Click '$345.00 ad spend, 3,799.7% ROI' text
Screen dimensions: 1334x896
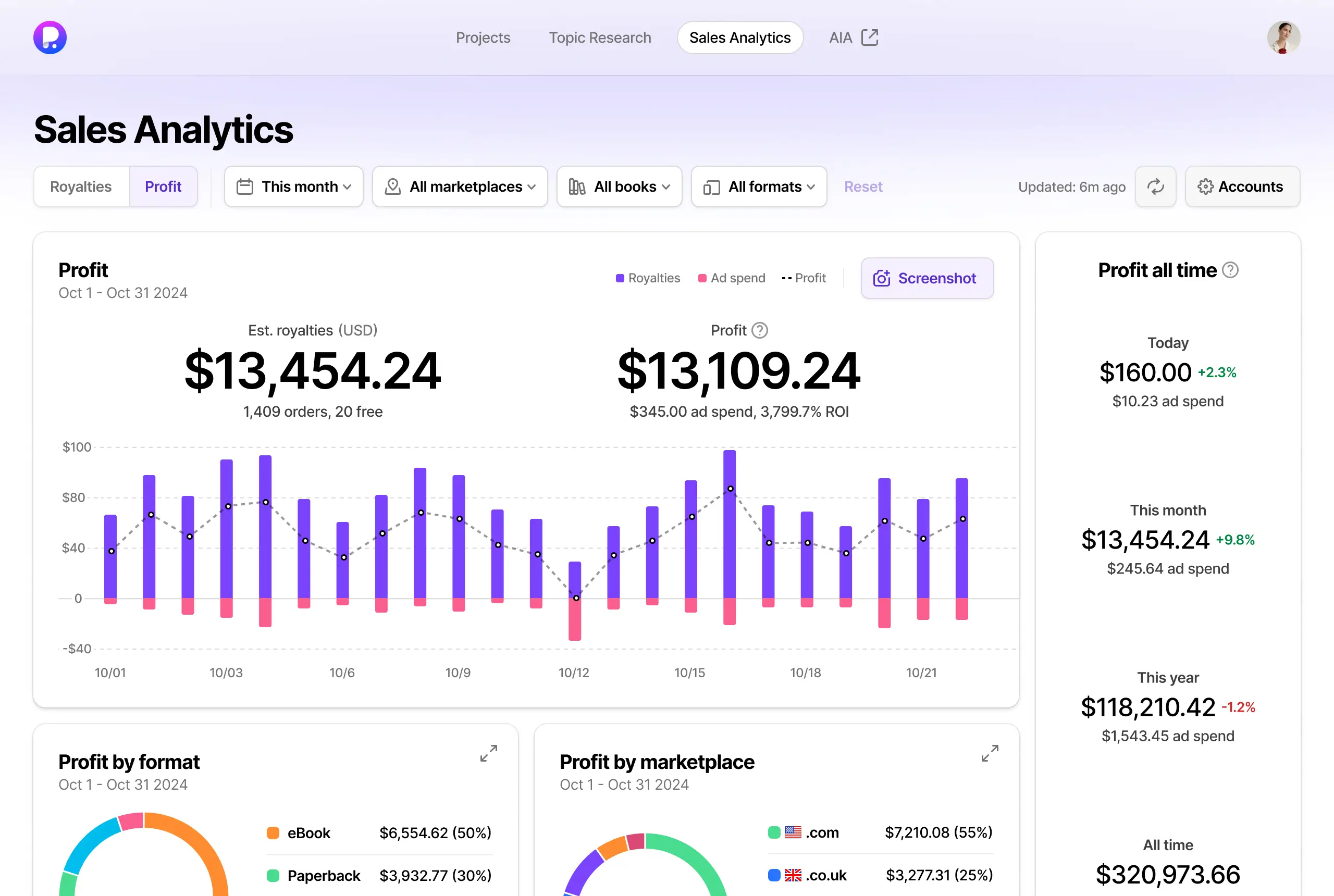tap(739, 412)
